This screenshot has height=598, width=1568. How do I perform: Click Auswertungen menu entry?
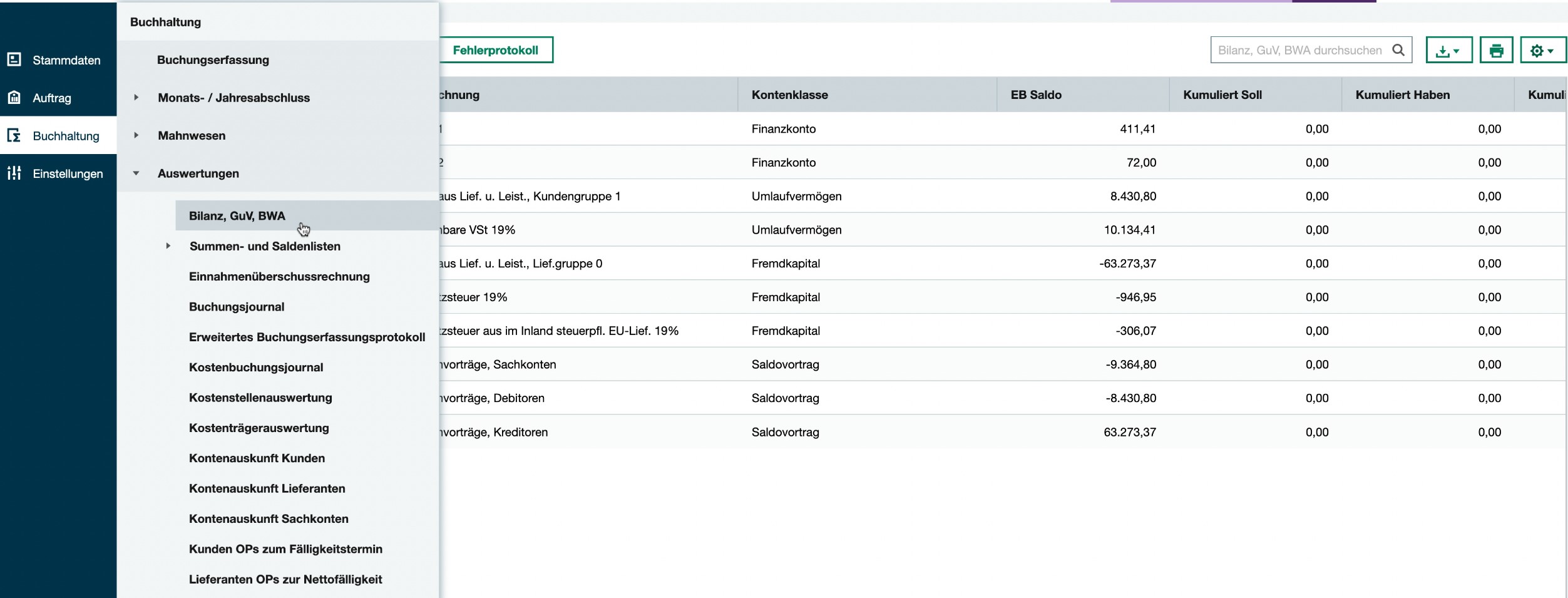[x=198, y=173]
